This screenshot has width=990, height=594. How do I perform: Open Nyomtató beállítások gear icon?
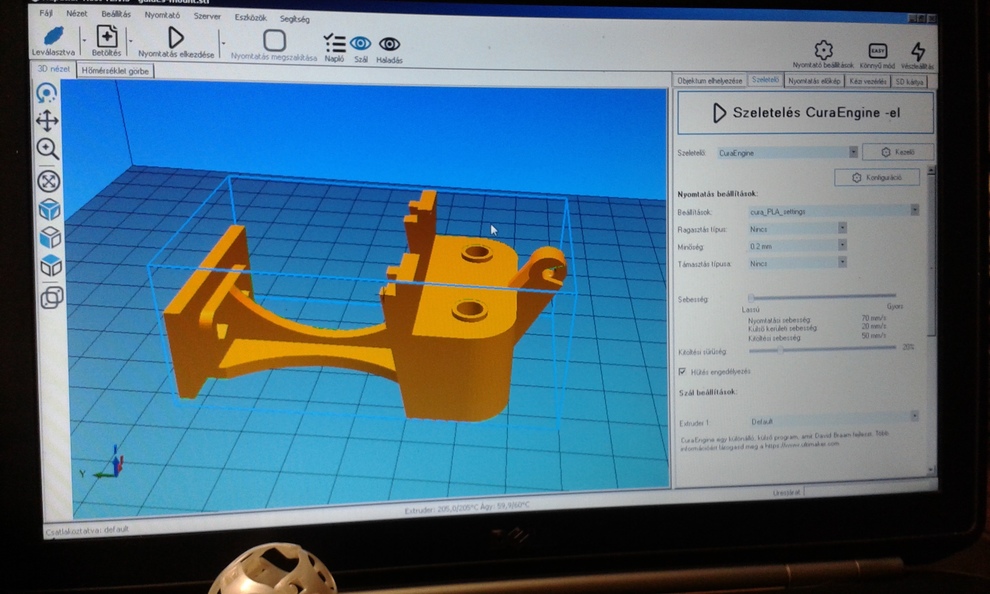tap(823, 51)
